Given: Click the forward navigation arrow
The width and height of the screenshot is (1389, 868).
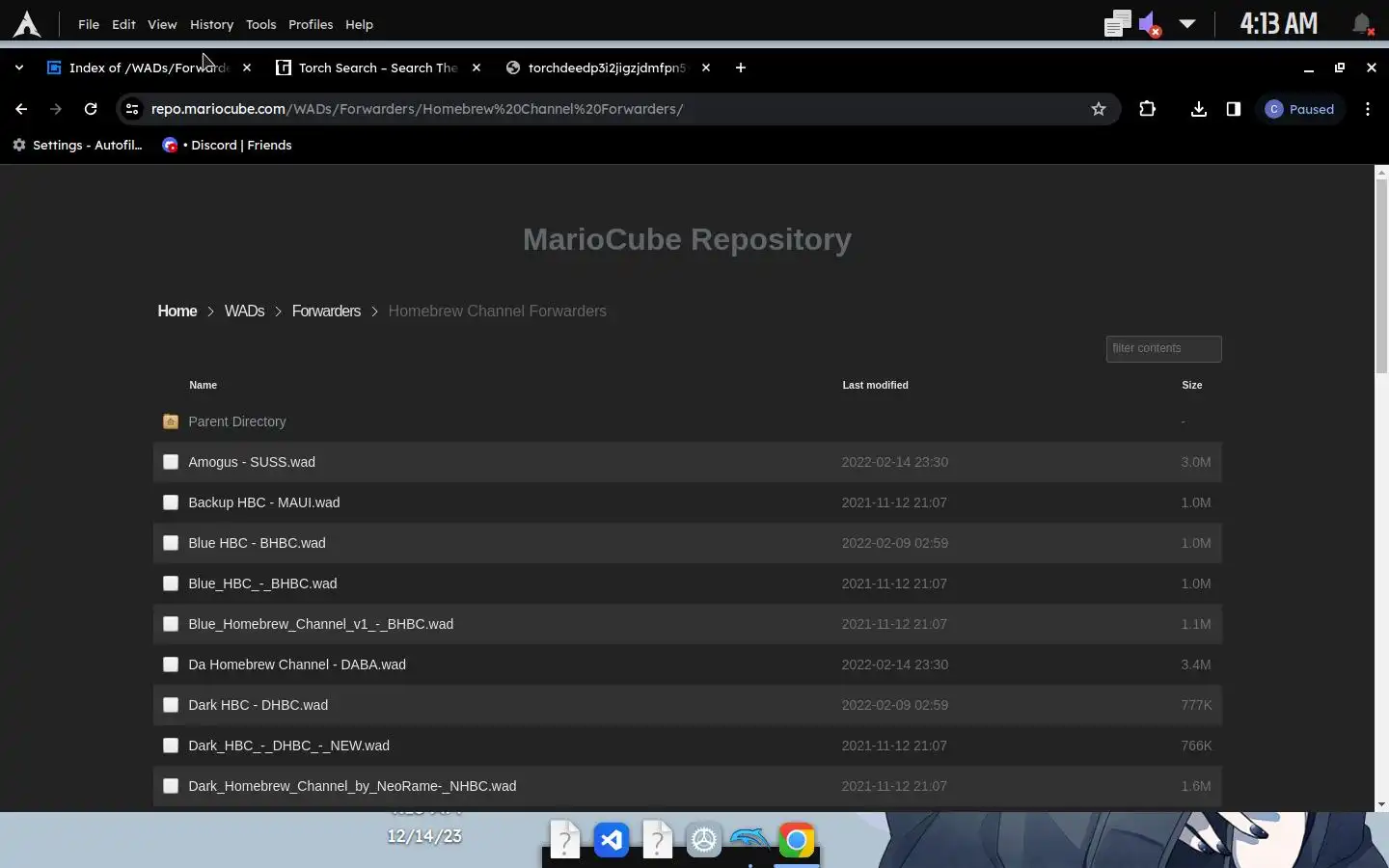Looking at the screenshot, I should 56,109.
